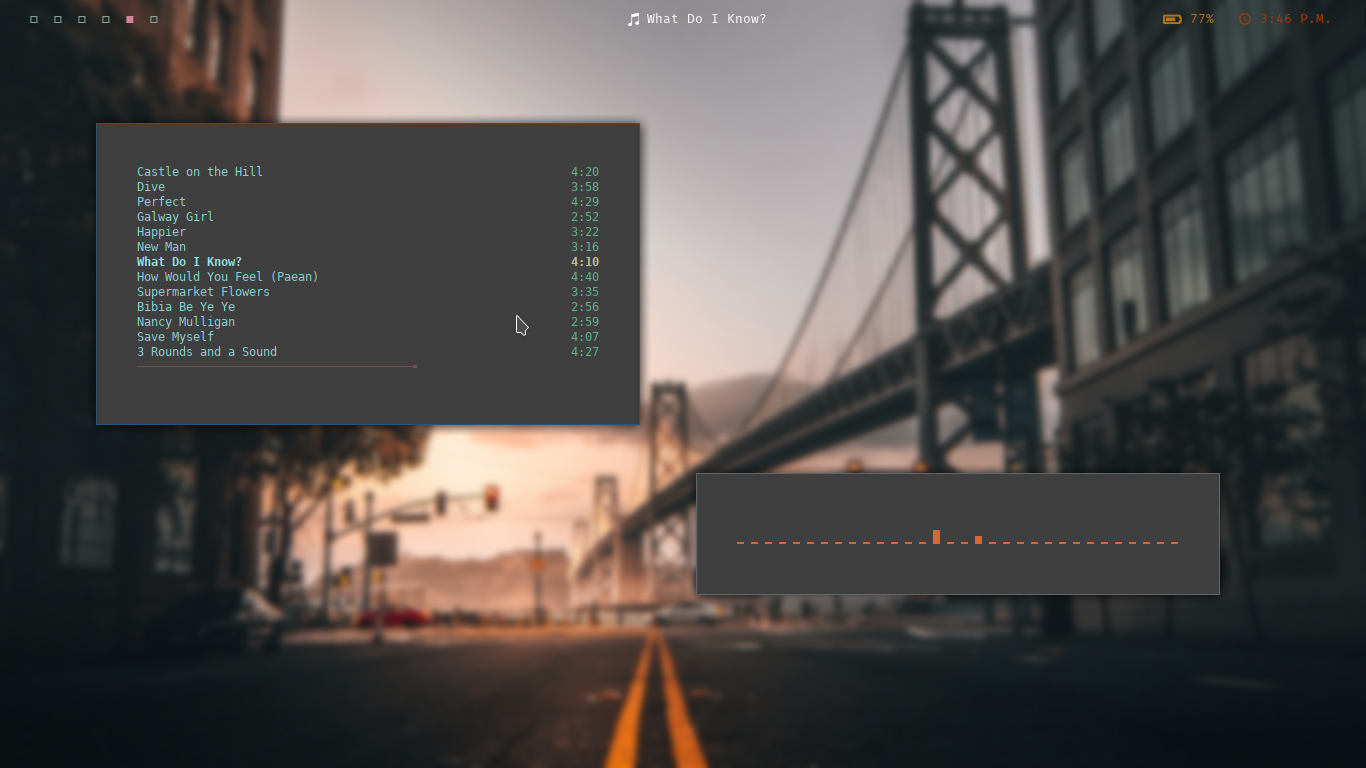The width and height of the screenshot is (1366, 768).
Task: Play the track 'Perfect'
Action: pos(161,201)
